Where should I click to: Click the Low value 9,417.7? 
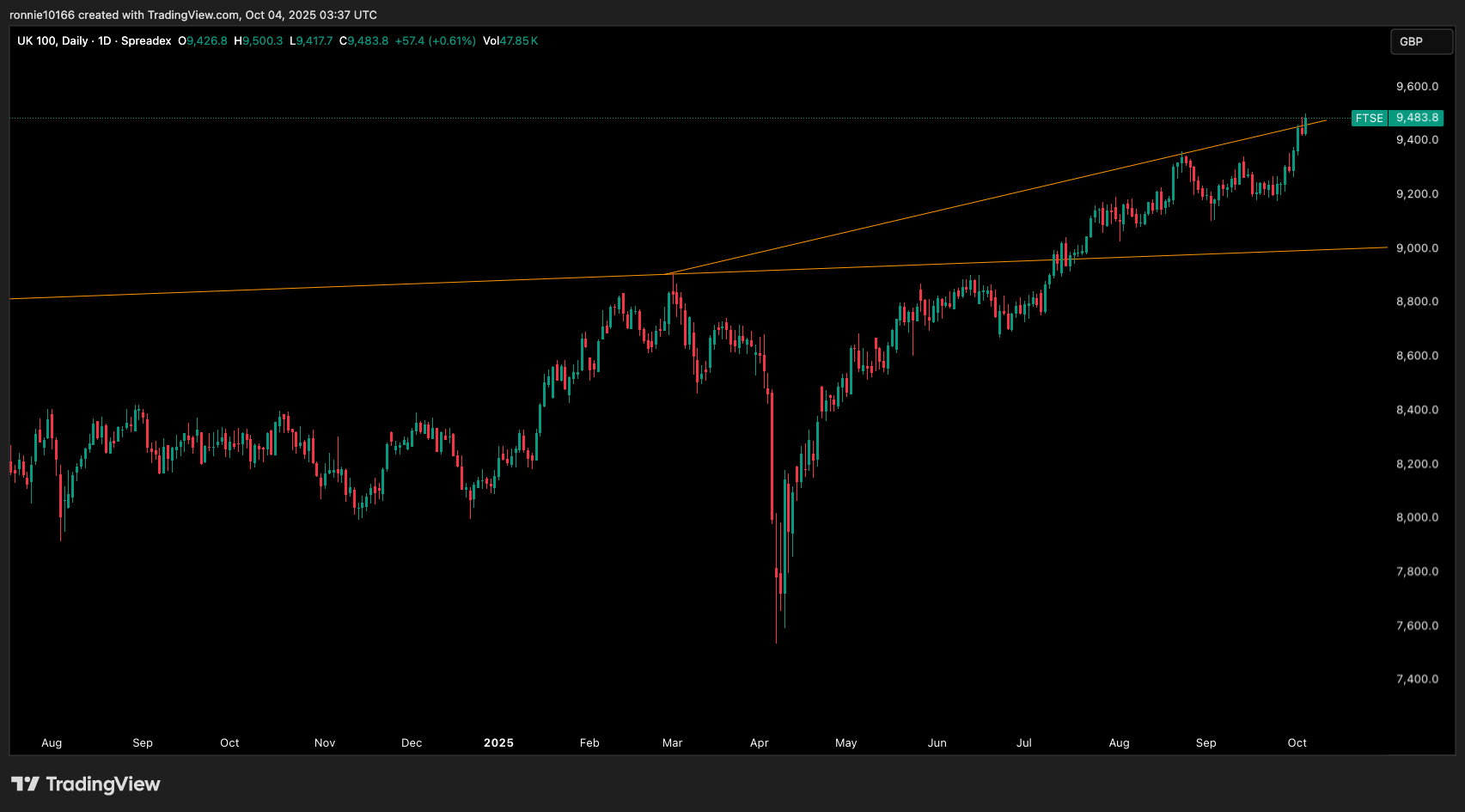pos(314,40)
